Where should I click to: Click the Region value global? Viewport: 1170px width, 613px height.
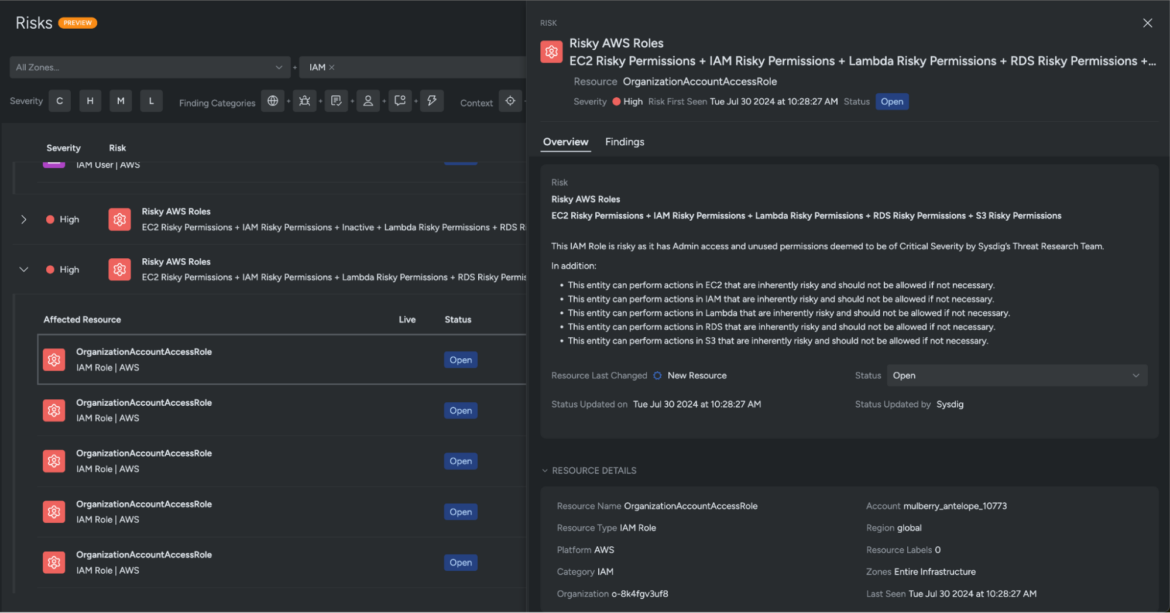[x=909, y=527]
